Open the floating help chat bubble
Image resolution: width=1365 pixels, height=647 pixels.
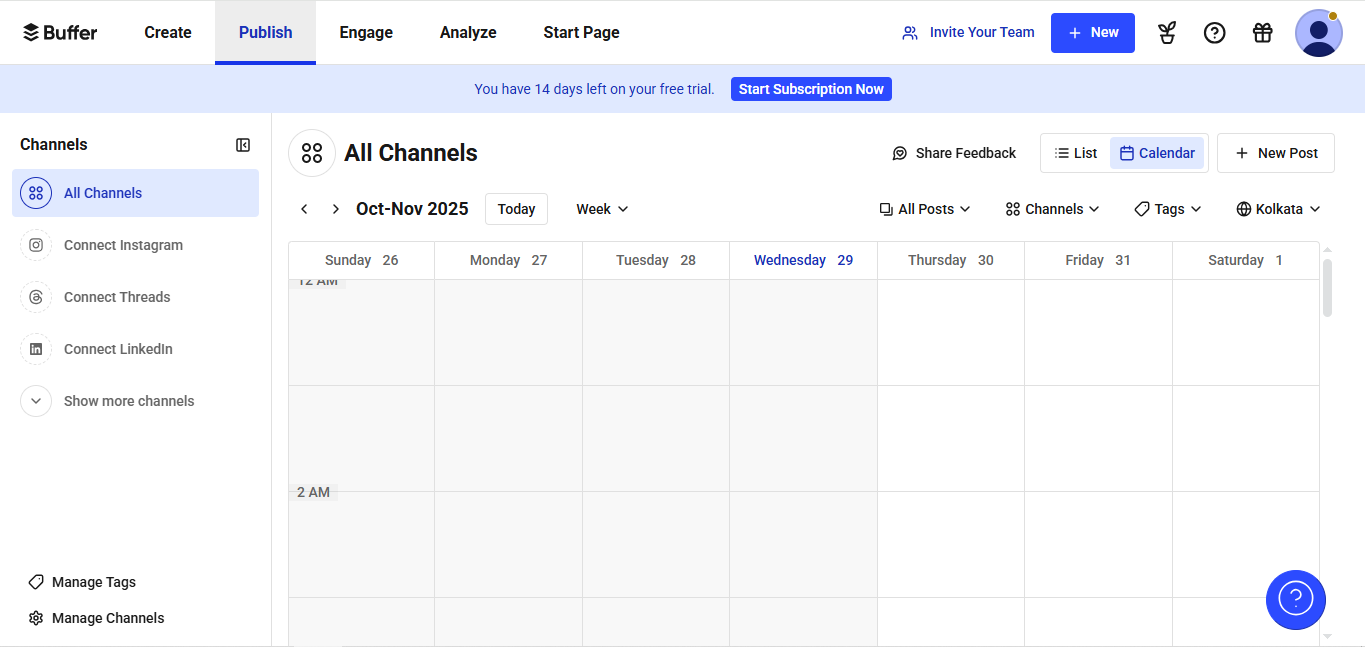tap(1295, 599)
